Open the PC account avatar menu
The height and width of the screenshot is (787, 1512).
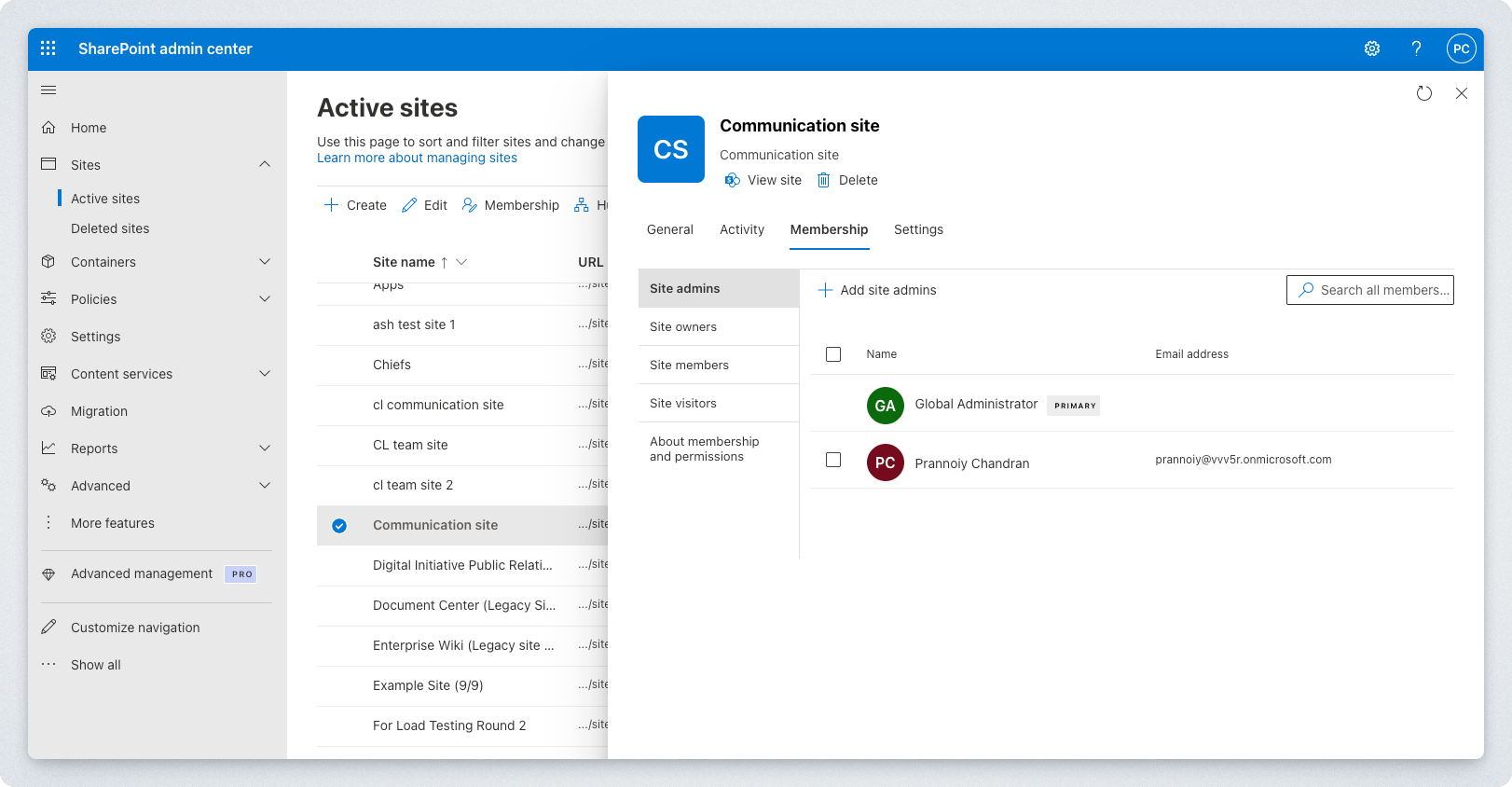1462,48
